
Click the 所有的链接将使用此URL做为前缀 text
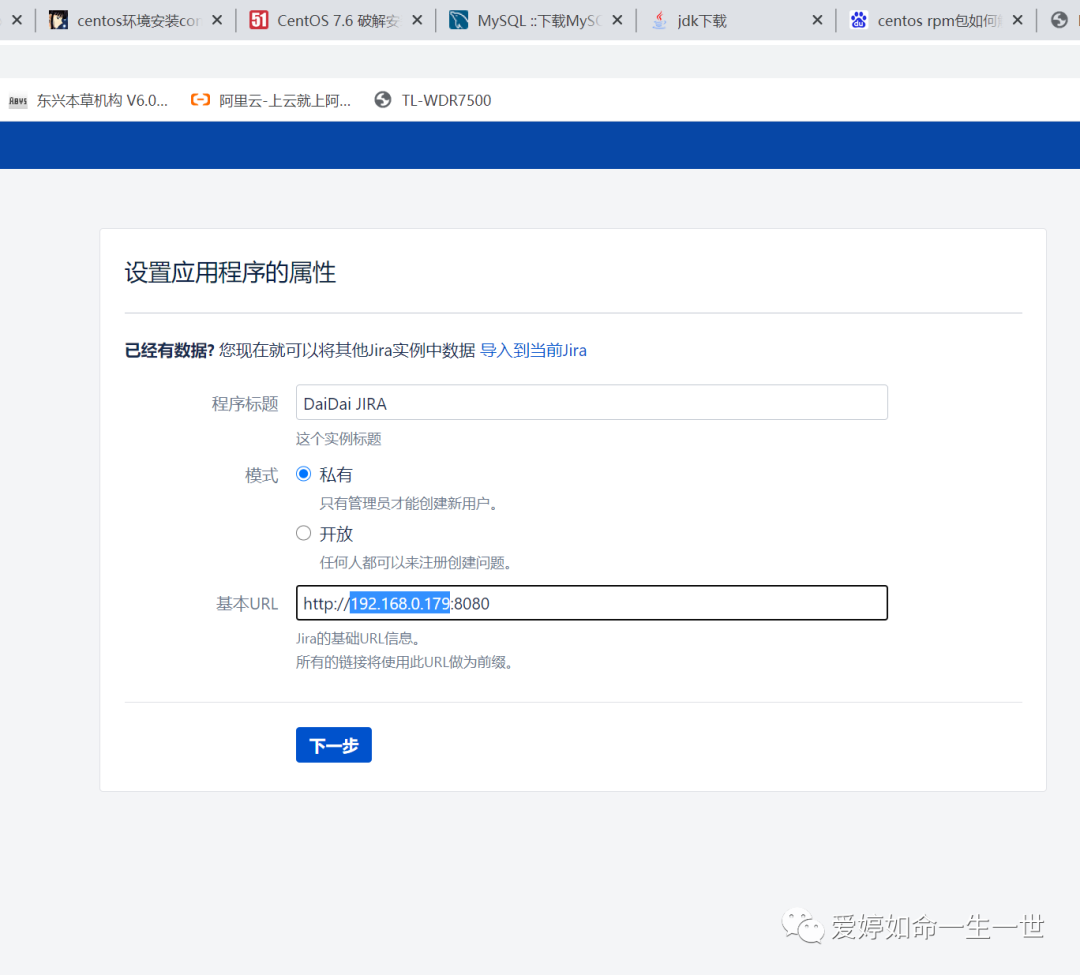click(405, 662)
